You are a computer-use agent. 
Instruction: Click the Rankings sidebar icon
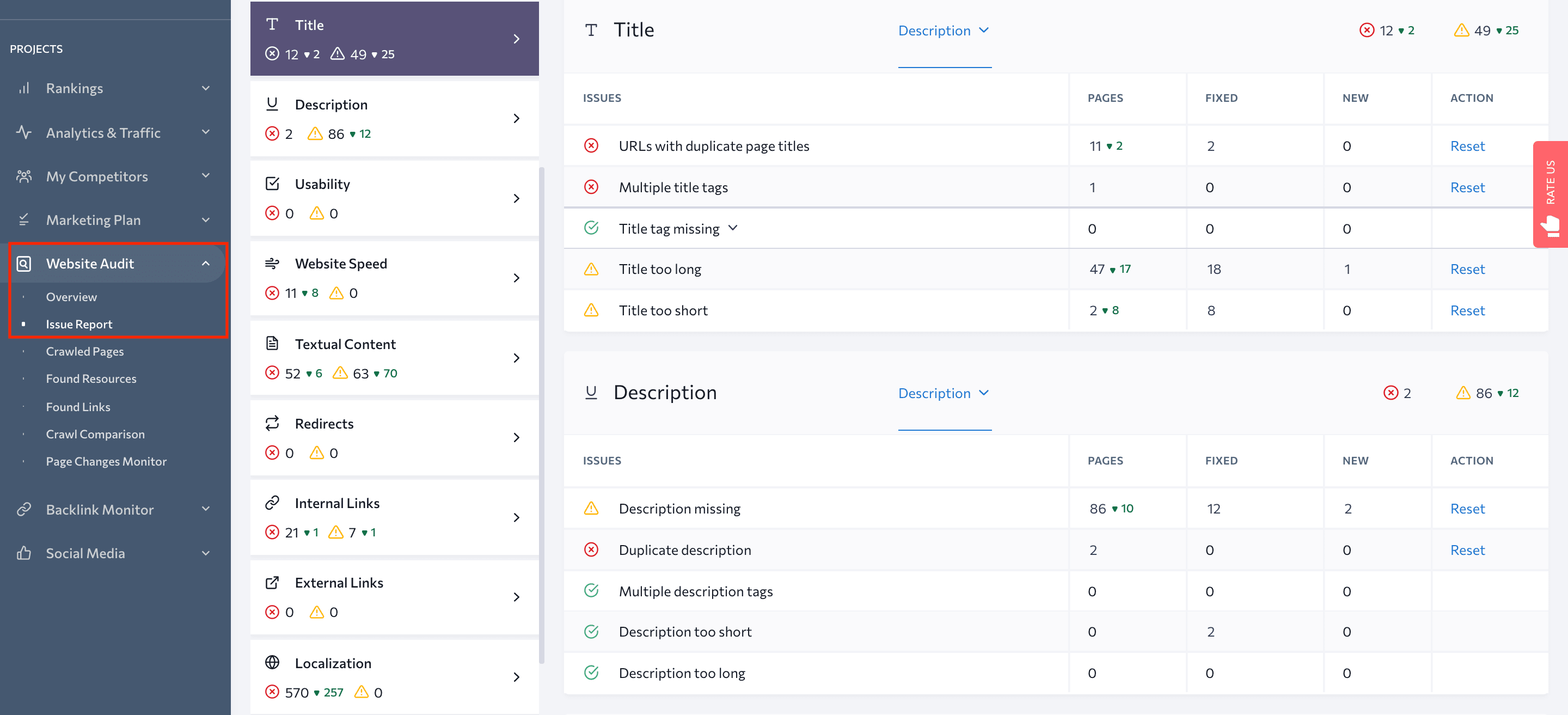click(x=26, y=87)
